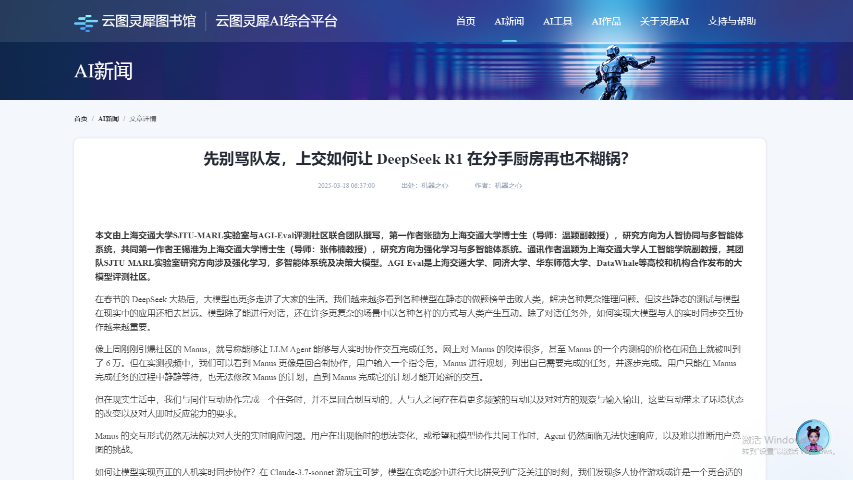
Task: Open 关于灵犀AI nav item
Action: 664,21
